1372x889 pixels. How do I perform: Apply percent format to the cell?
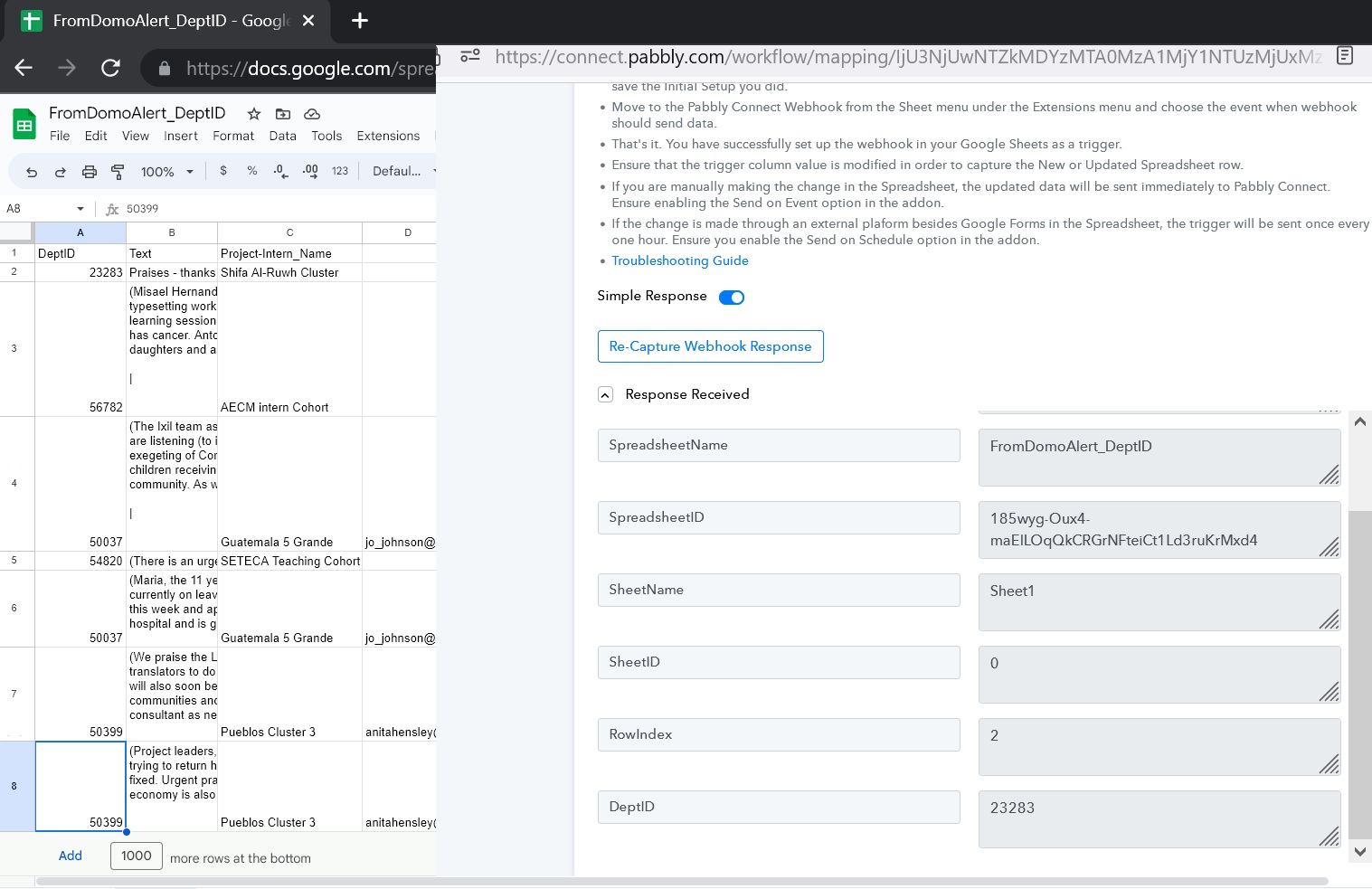(x=252, y=171)
